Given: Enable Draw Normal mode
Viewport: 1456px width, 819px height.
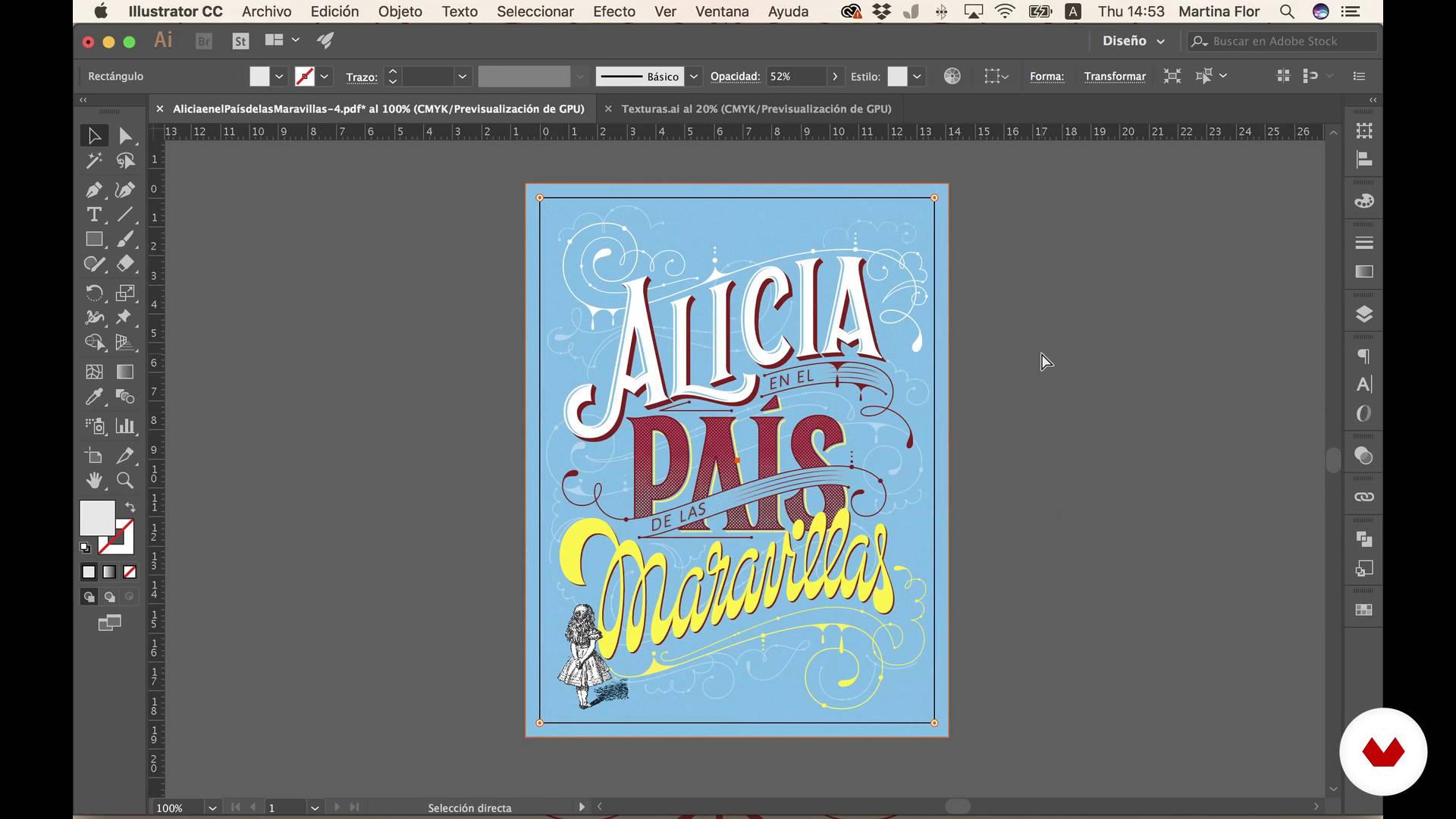Looking at the screenshot, I should [89, 597].
